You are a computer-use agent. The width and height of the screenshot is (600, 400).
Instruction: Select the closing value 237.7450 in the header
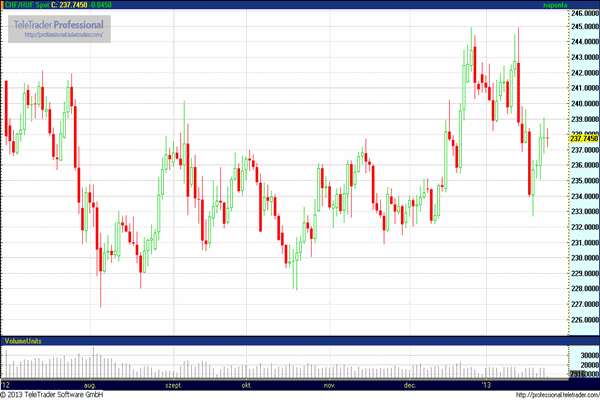68,5
